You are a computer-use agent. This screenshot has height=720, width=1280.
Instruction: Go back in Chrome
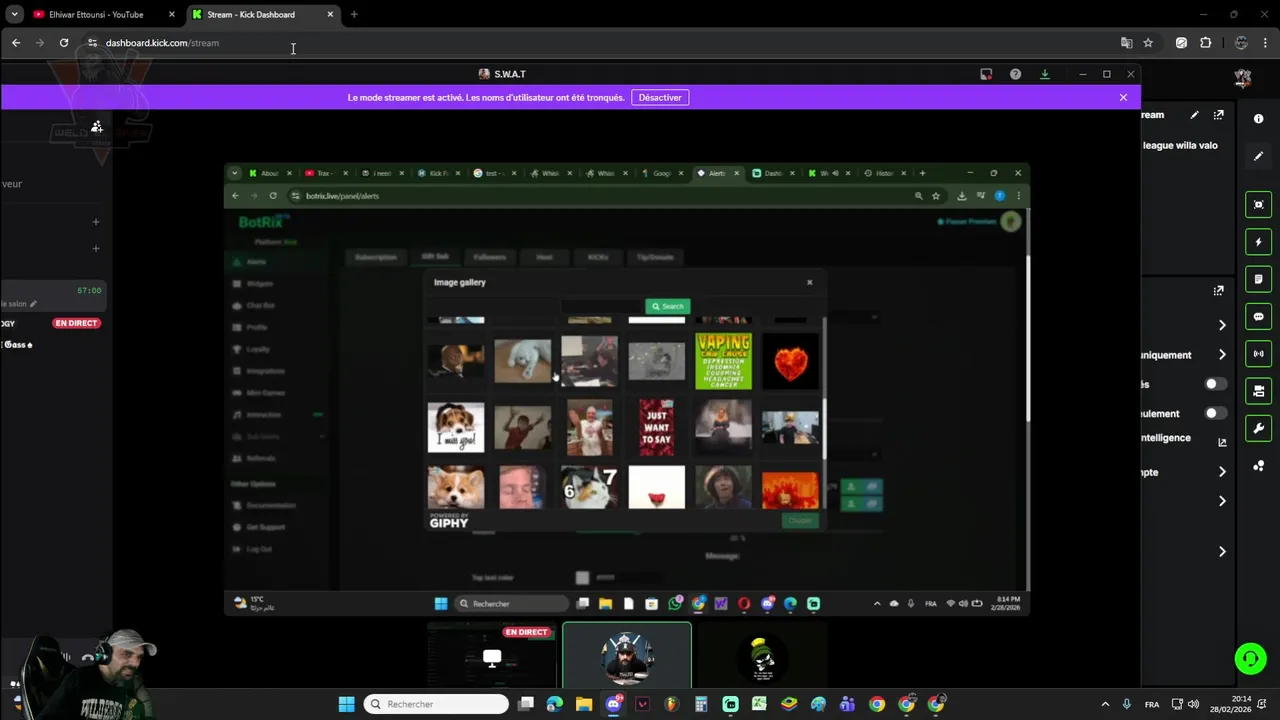16,43
